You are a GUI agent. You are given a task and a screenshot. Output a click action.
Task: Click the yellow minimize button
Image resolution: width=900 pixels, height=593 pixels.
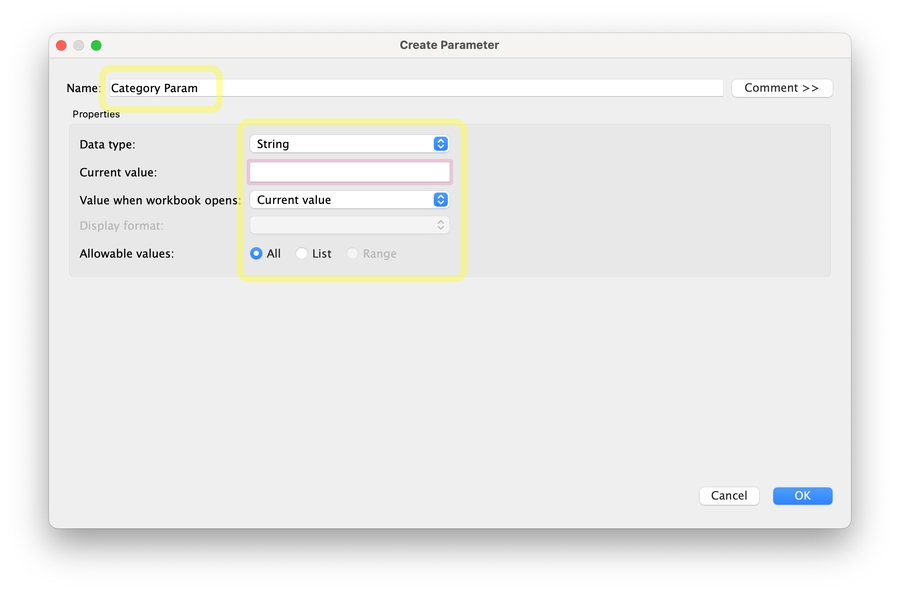(x=78, y=45)
